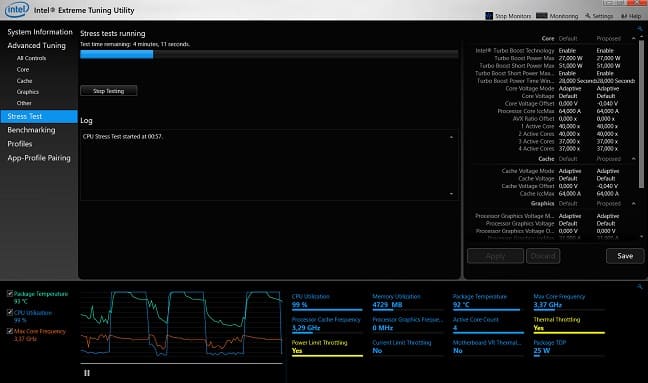
Task: Open System Information page
Action: [40, 32]
